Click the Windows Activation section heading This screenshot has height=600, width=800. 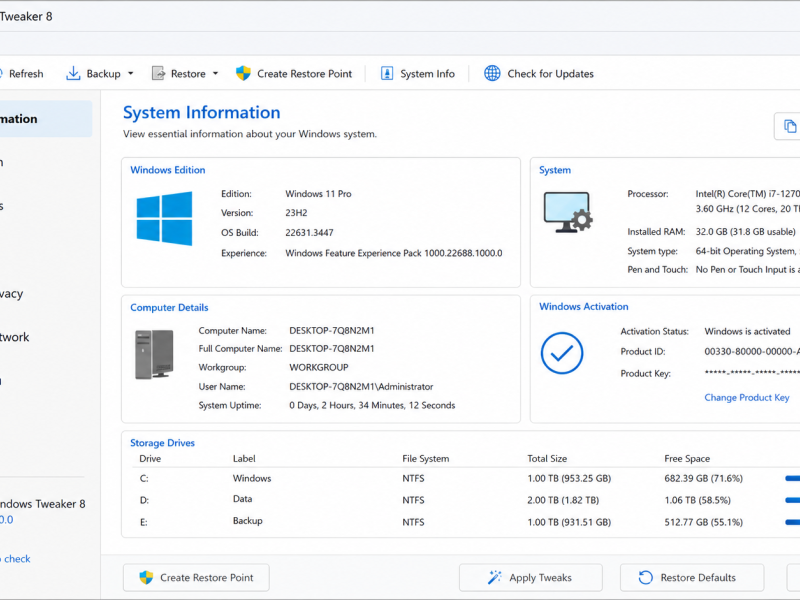click(x=584, y=307)
